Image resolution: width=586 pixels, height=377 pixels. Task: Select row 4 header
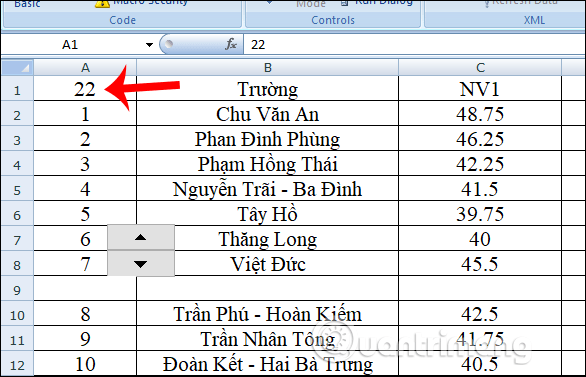18,164
